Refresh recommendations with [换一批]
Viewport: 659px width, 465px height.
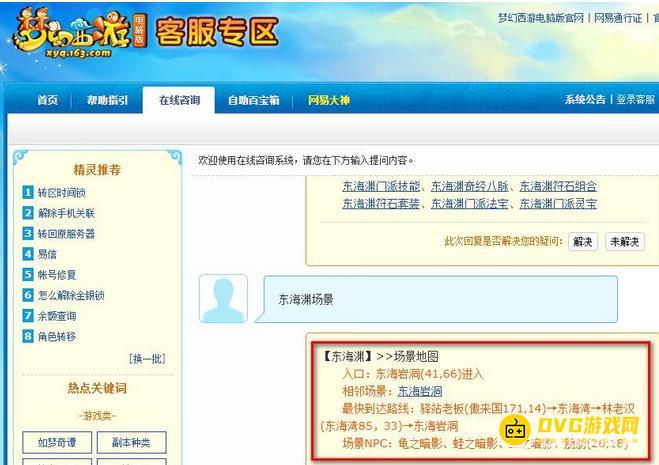pyautogui.click(x=147, y=359)
